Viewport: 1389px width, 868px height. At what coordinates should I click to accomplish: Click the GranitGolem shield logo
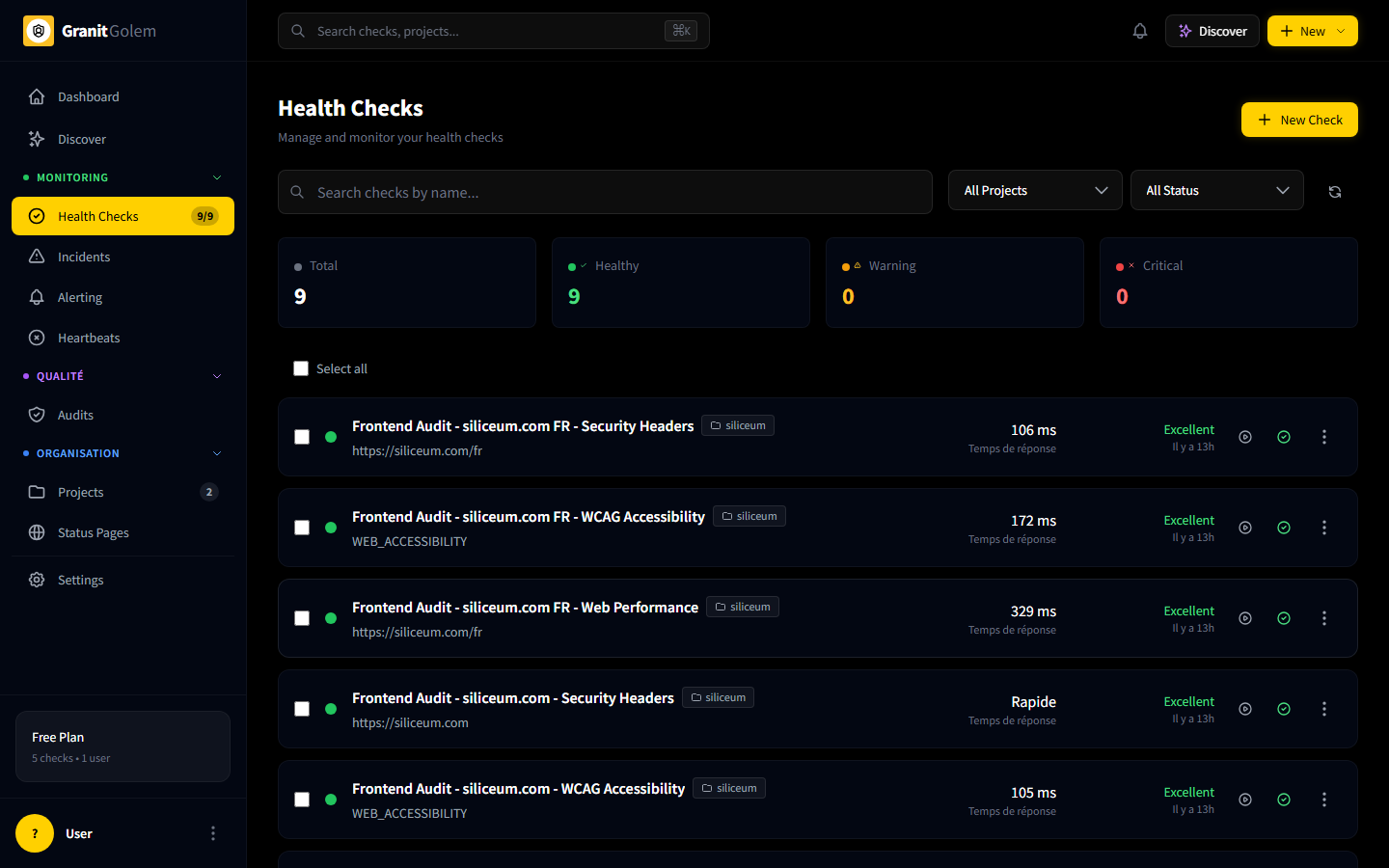39,31
